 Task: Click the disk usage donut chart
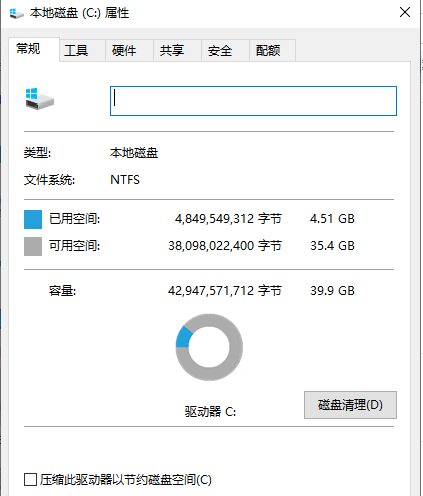(x=209, y=347)
